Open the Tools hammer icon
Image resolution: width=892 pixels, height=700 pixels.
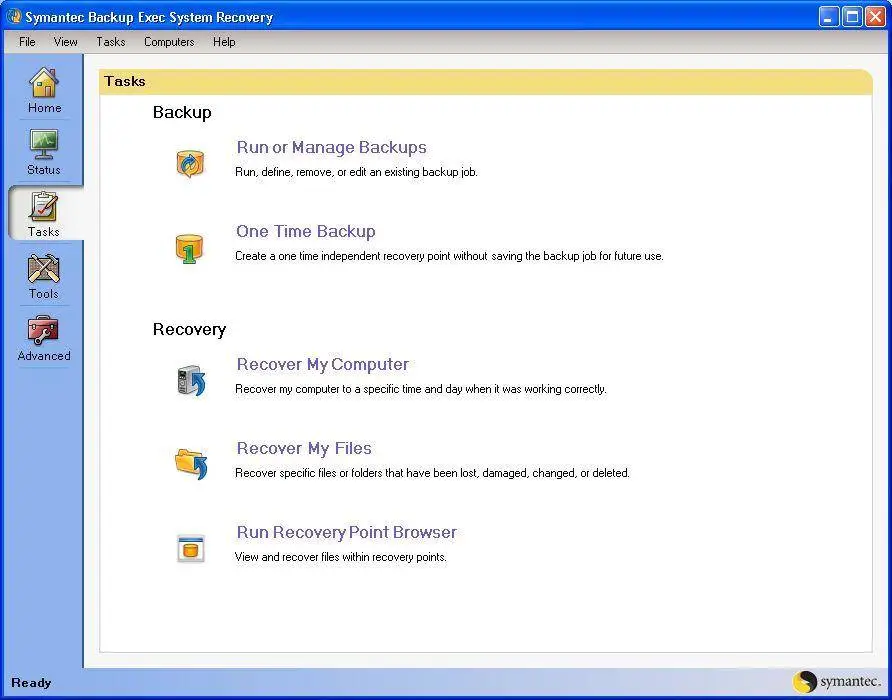(44, 268)
